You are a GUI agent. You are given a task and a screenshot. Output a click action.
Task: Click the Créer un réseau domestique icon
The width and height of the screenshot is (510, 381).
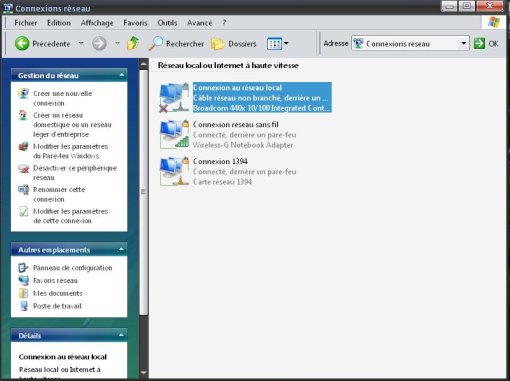[23, 115]
